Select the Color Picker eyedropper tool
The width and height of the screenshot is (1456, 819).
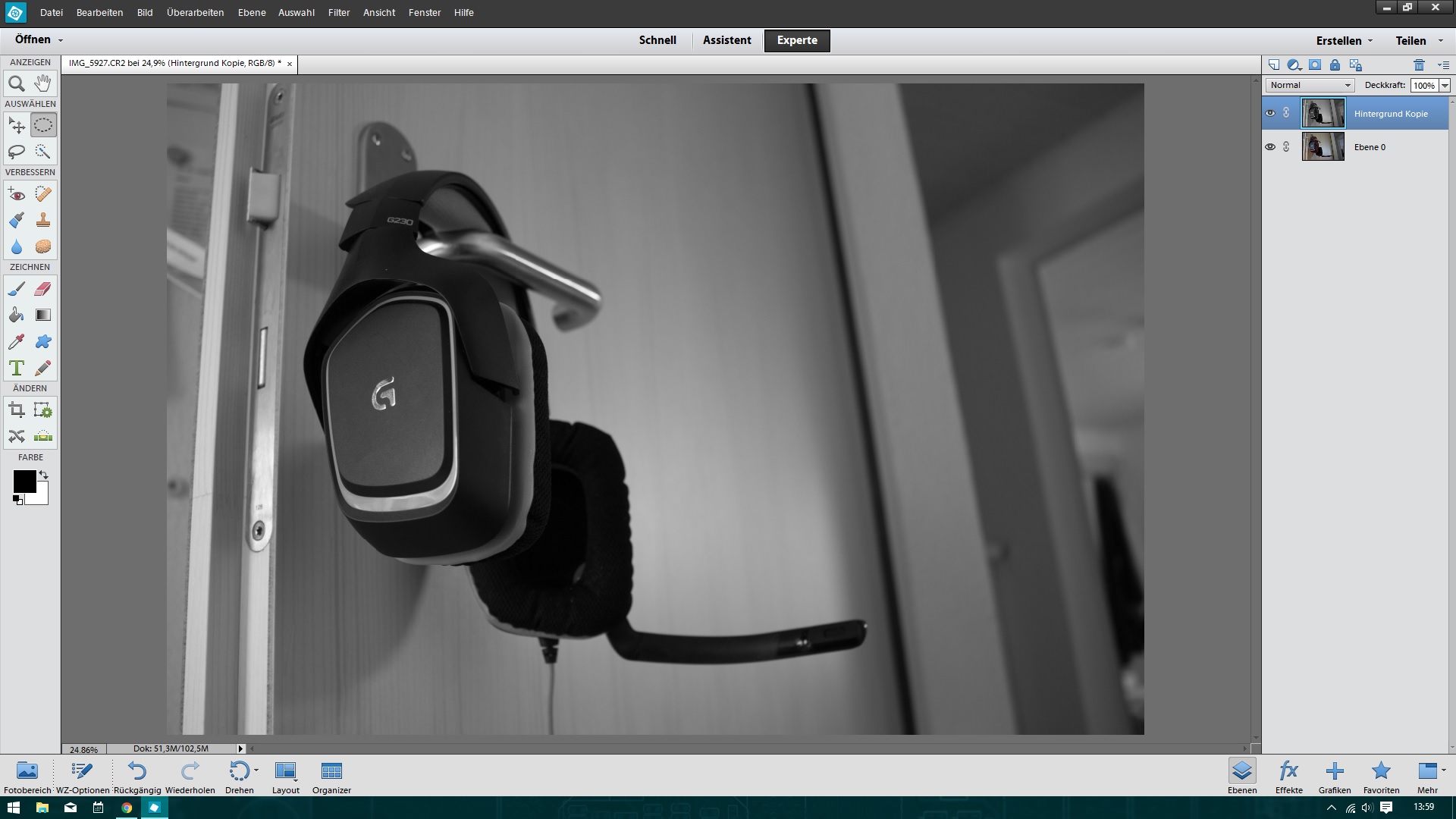pyautogui.click(x=17, y=341)
